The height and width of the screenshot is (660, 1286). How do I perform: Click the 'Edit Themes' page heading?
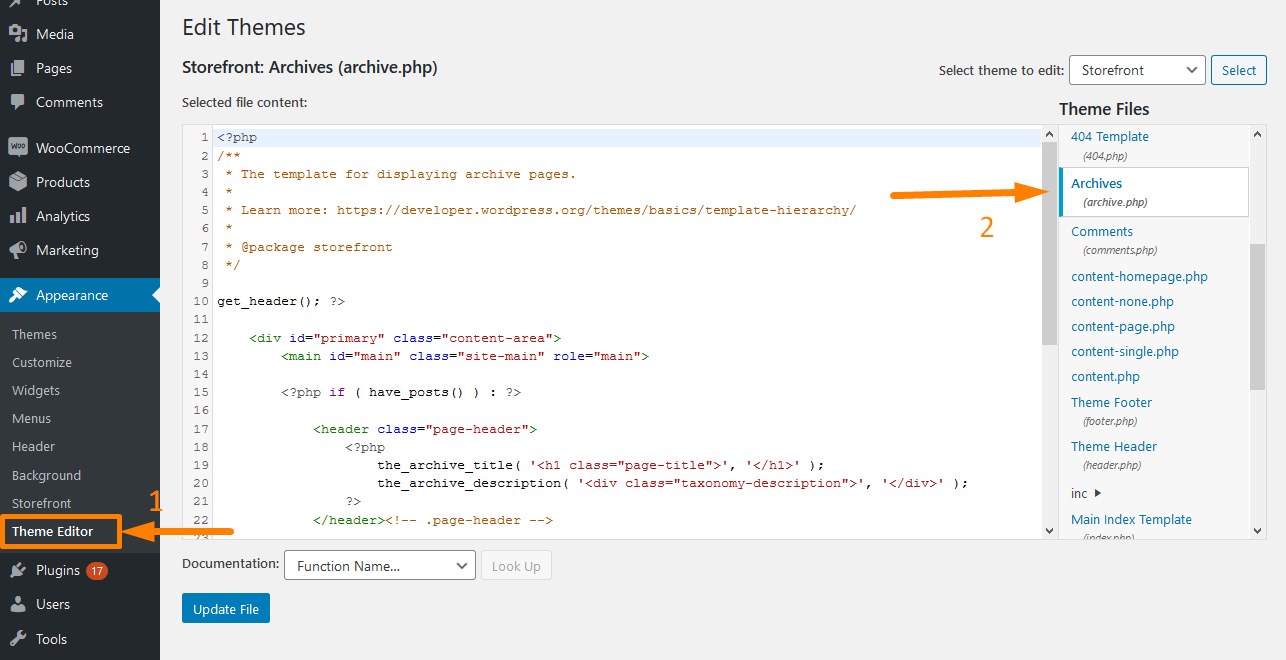coord(244,27)
